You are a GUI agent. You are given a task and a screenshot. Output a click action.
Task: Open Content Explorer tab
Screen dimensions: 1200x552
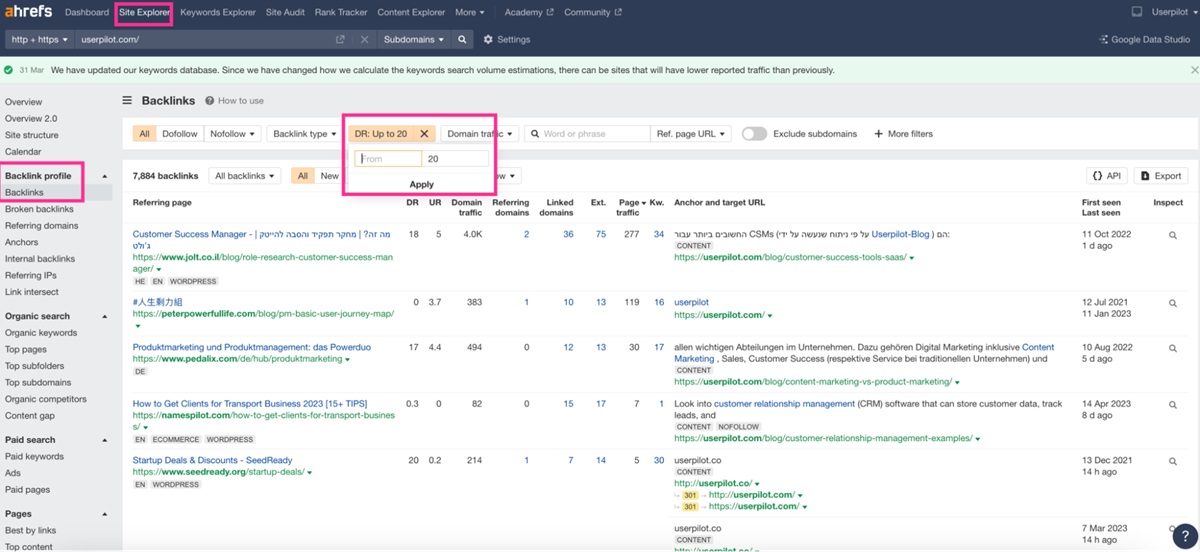point(411,12)
